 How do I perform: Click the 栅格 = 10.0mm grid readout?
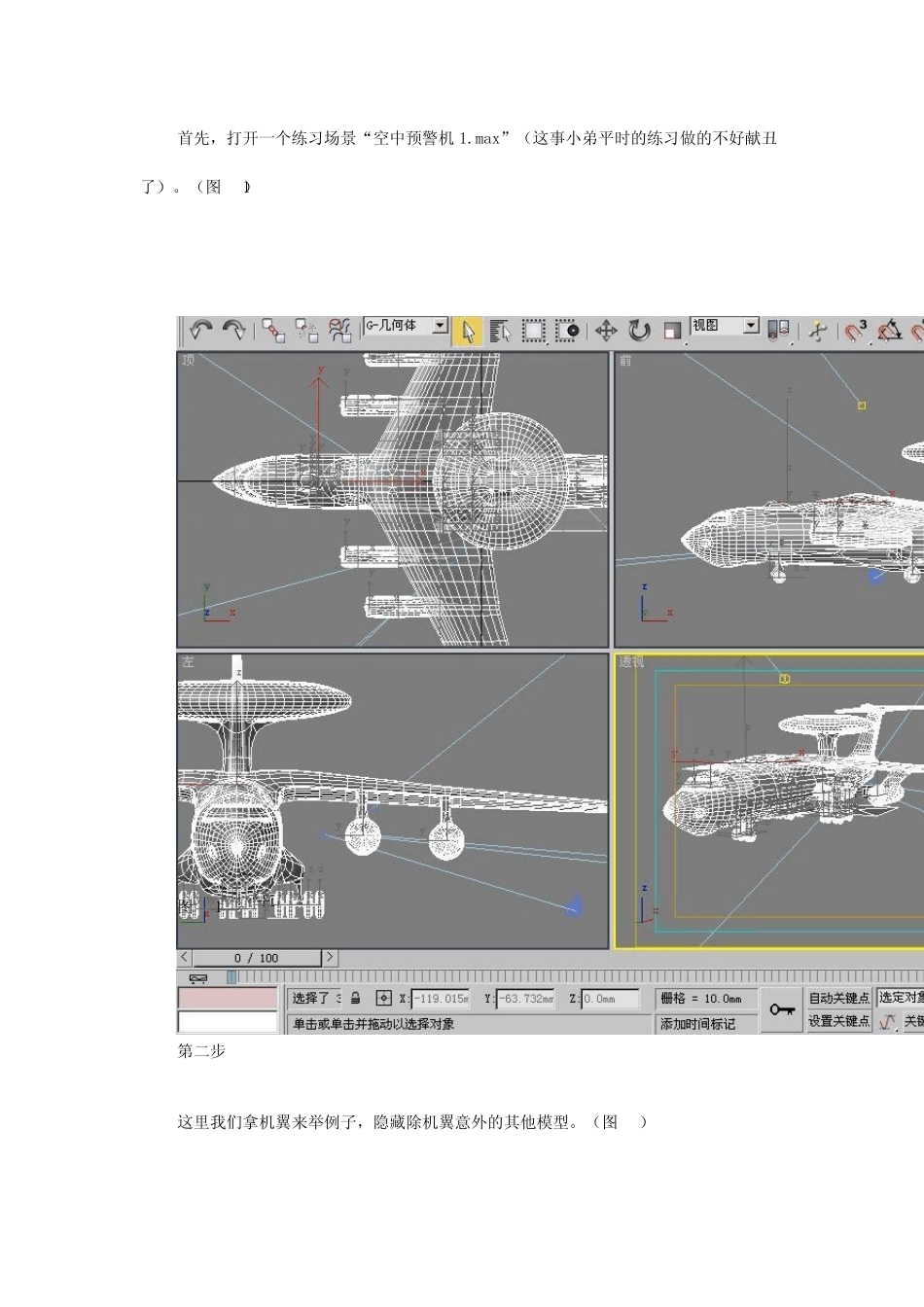tap(706, 999)
